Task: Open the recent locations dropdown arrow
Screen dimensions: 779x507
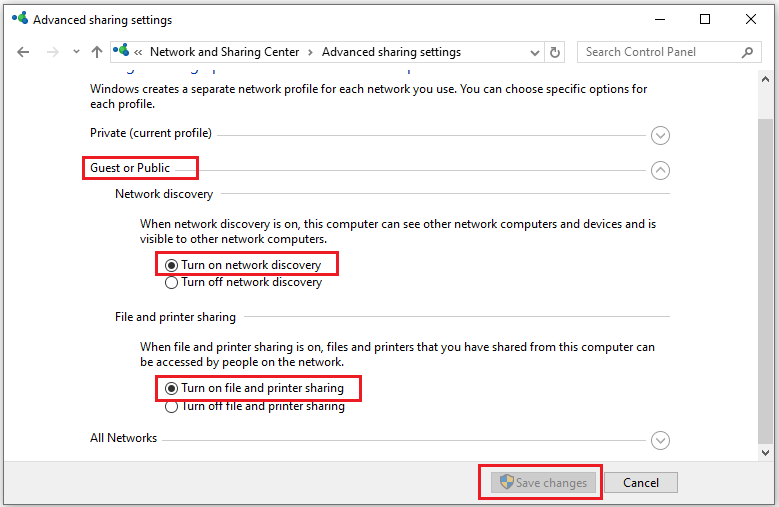Action: point(76,53)
